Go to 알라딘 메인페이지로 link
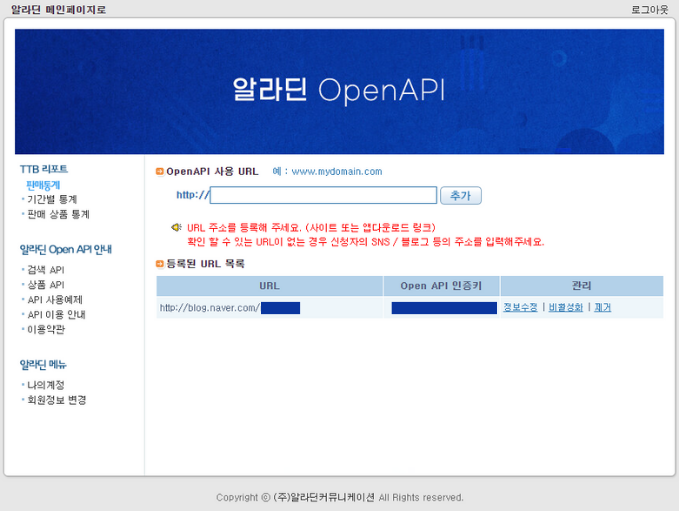 [x=58, y=10]
